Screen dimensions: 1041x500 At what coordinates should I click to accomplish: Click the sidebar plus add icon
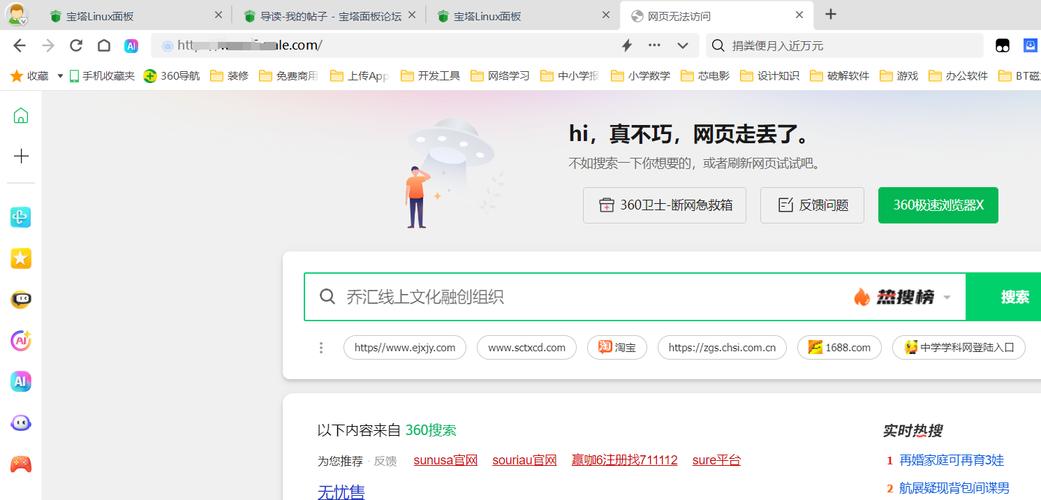click(x=21, y=156)
